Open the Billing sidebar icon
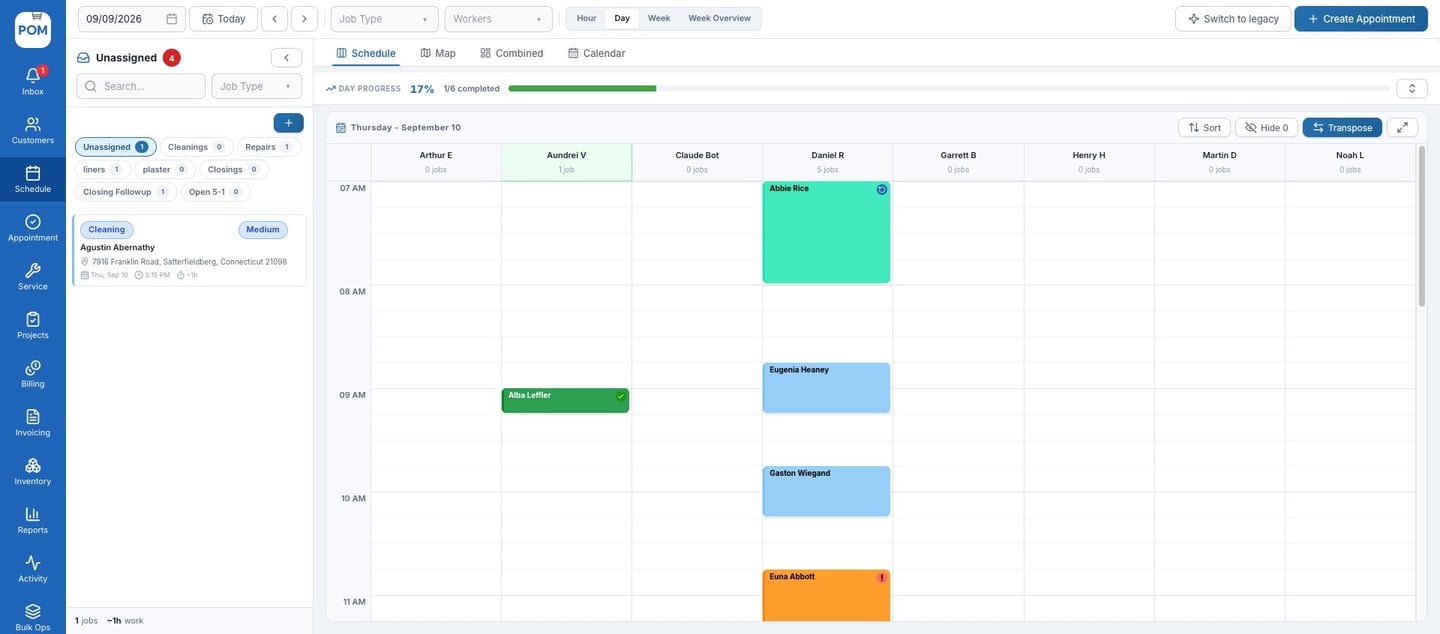1440x634 pixels. click(x=33, y=374)
